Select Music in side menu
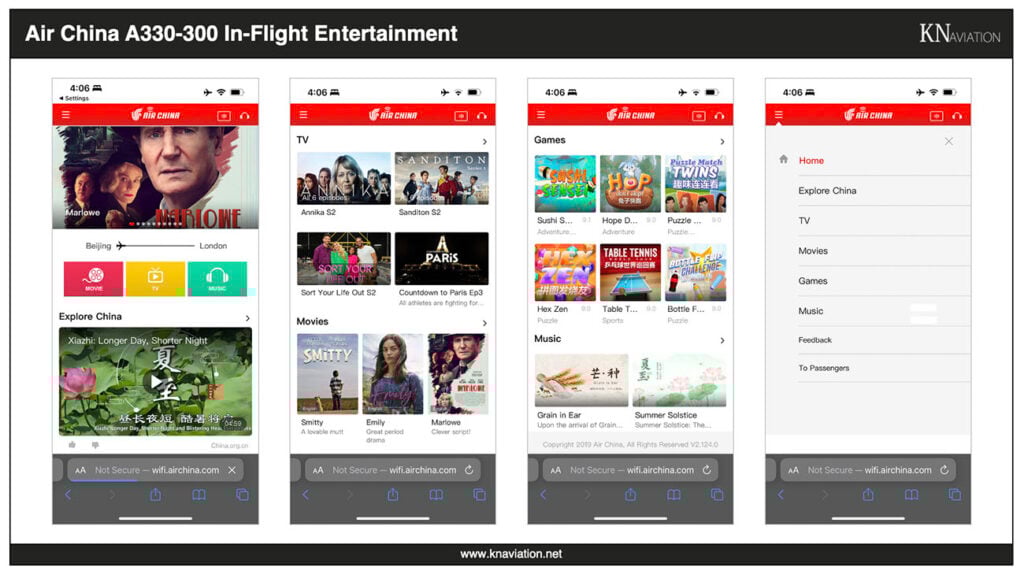1024x575 pixels. (810, 311)
